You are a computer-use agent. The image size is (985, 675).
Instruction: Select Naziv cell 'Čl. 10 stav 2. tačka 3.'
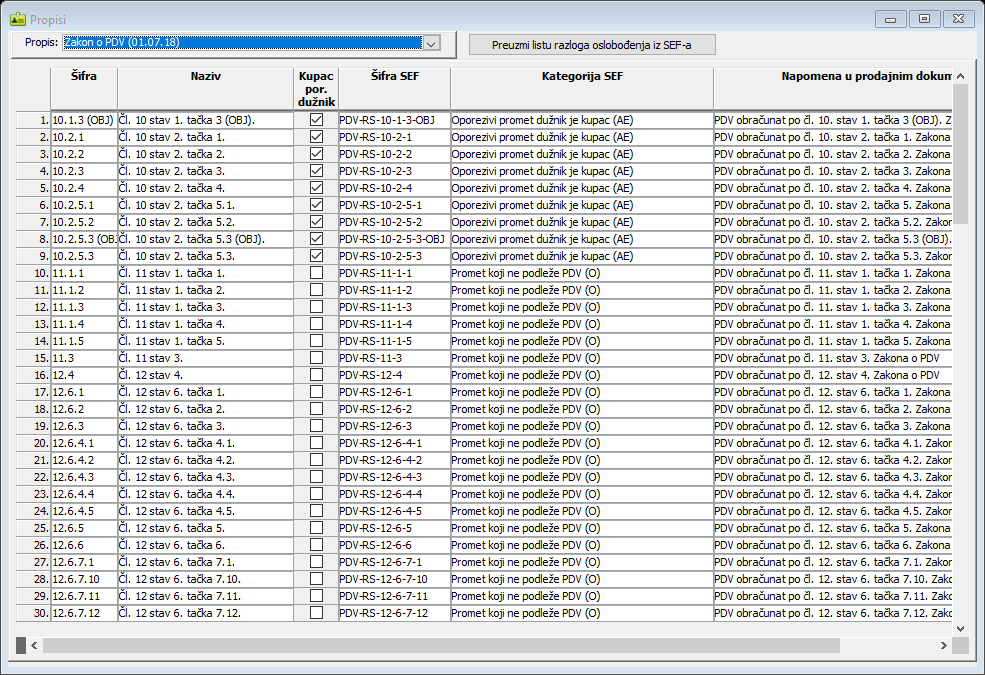point(205,171)
